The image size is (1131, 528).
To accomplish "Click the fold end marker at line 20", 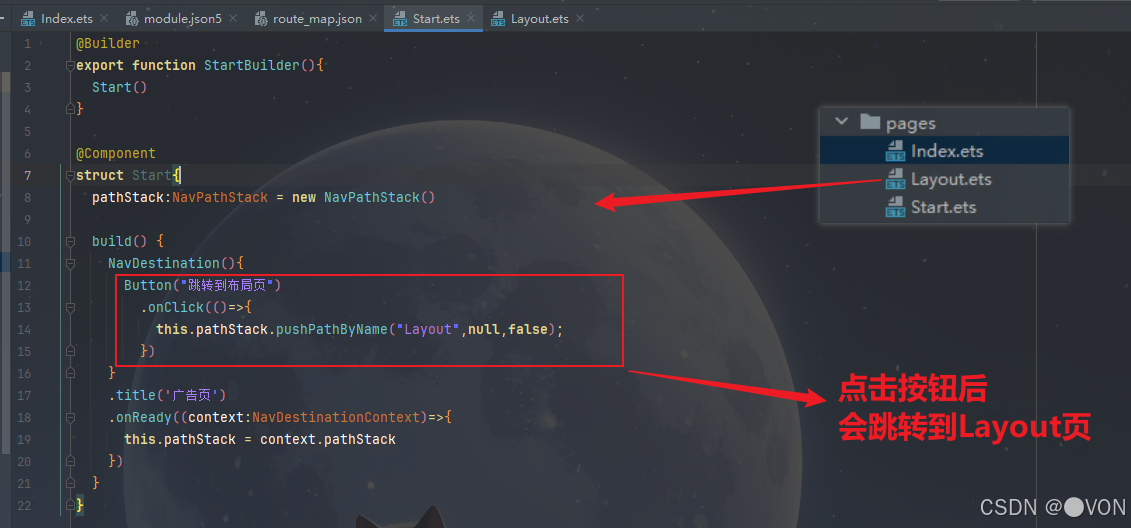I will tap(70, 462).
